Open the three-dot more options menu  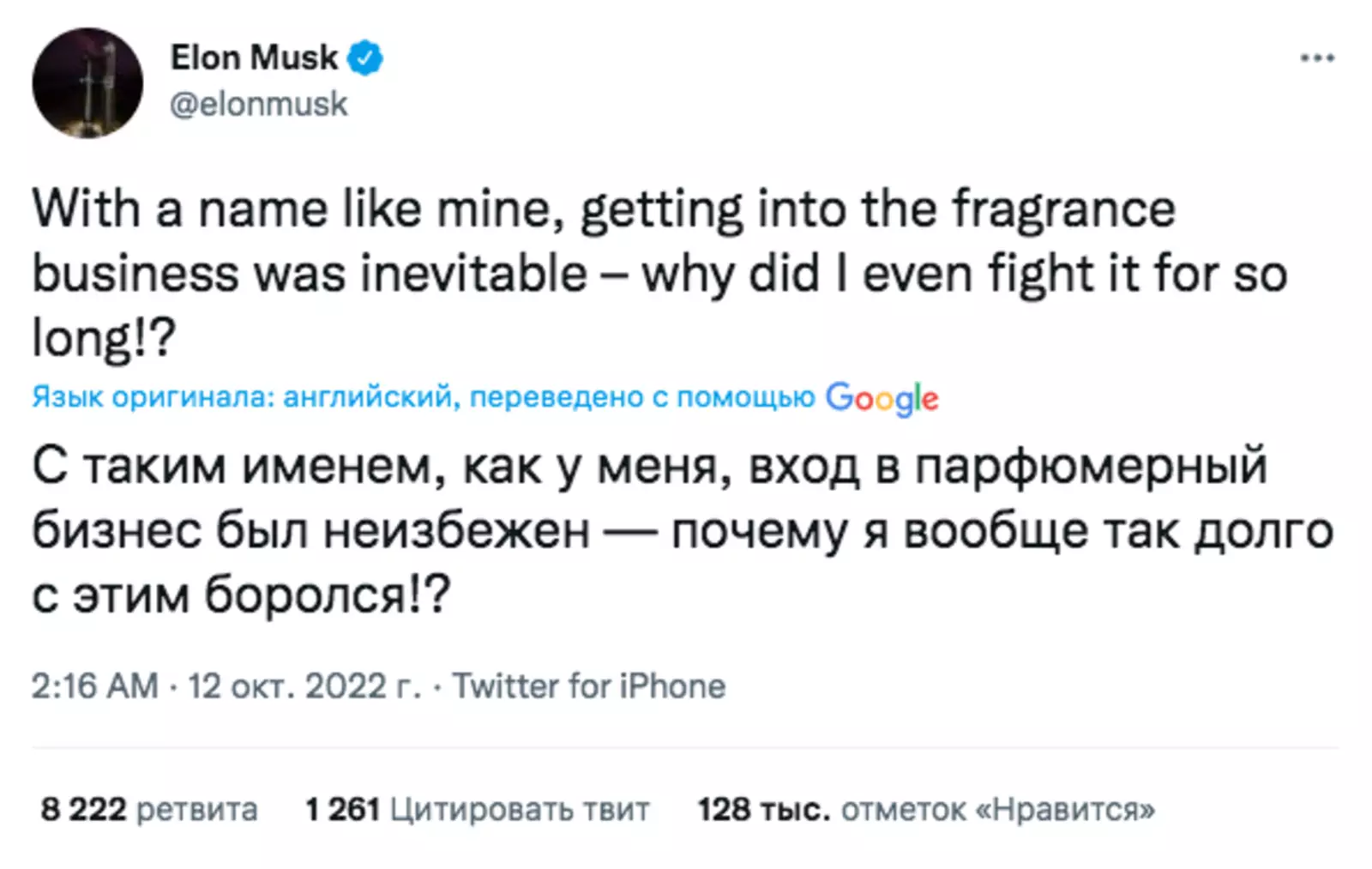(x=1316, y=58)
